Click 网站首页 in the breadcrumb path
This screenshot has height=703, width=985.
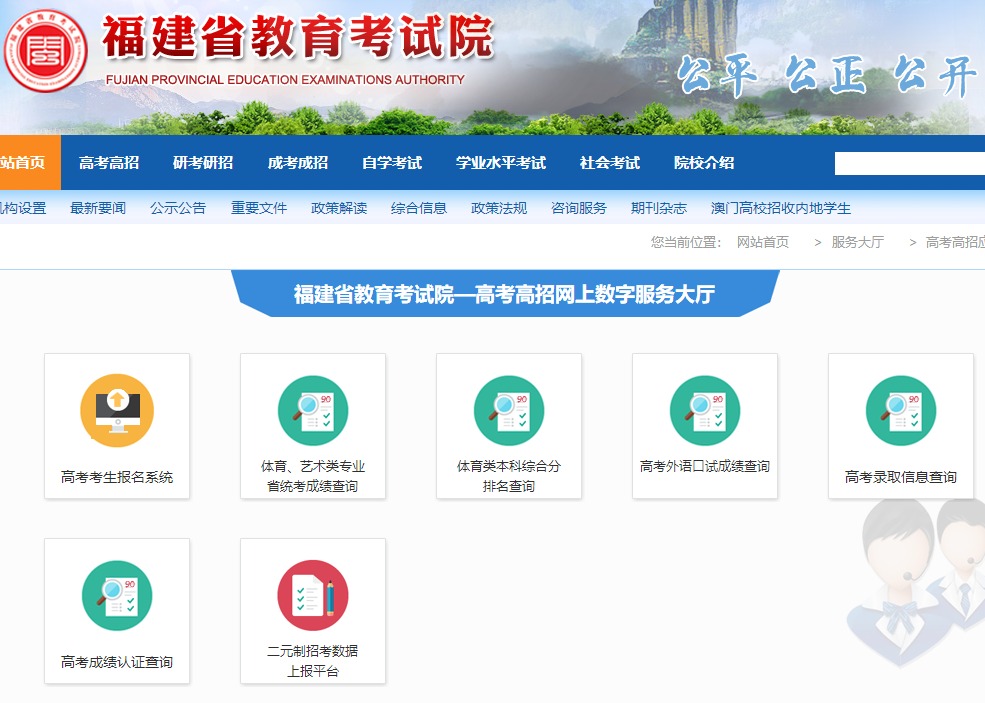click(x=763, y=242)
